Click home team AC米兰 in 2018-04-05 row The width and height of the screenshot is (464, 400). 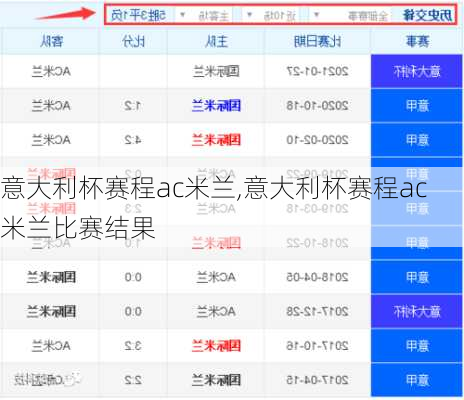pyautogui.click(x=216, y=277)
